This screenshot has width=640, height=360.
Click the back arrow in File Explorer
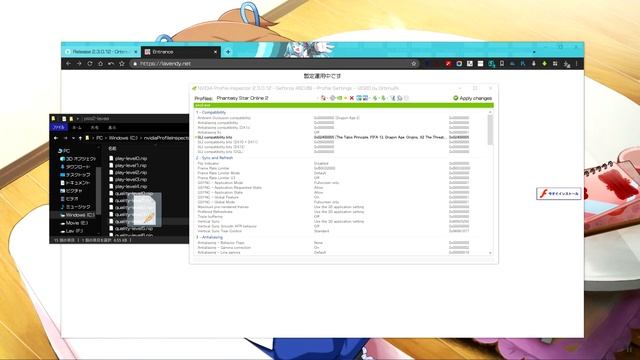[x=56, y=138]
